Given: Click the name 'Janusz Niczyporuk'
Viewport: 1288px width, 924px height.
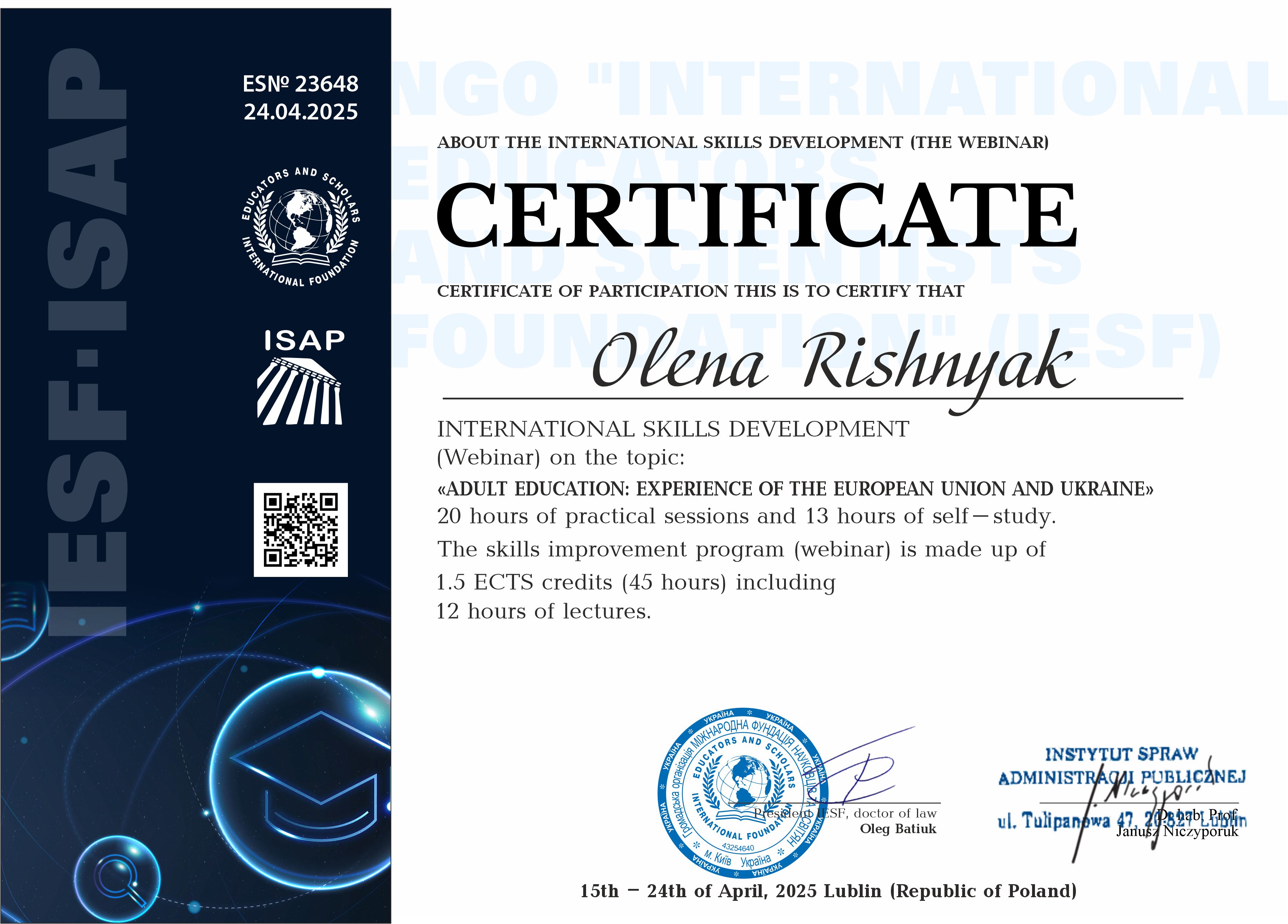Looking at the screenshot, I should [x=1177, y=831].
